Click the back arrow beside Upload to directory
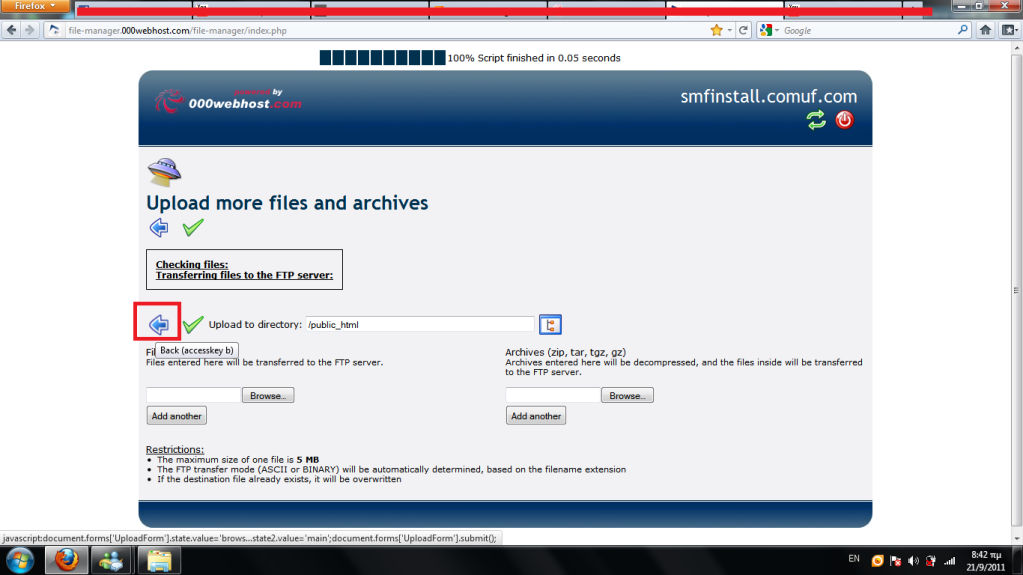This screenshot has height=575, width=1023. tap(158, 324)
